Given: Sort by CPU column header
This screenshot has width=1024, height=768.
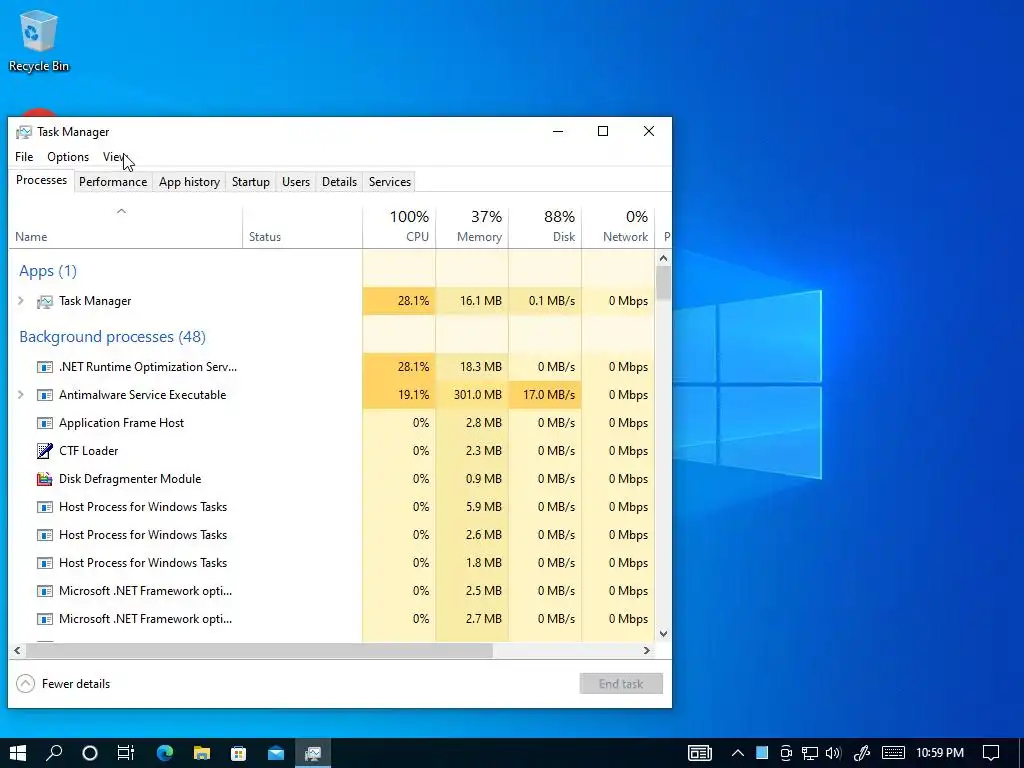Looking at the screenshot, I should pos(399,227).
